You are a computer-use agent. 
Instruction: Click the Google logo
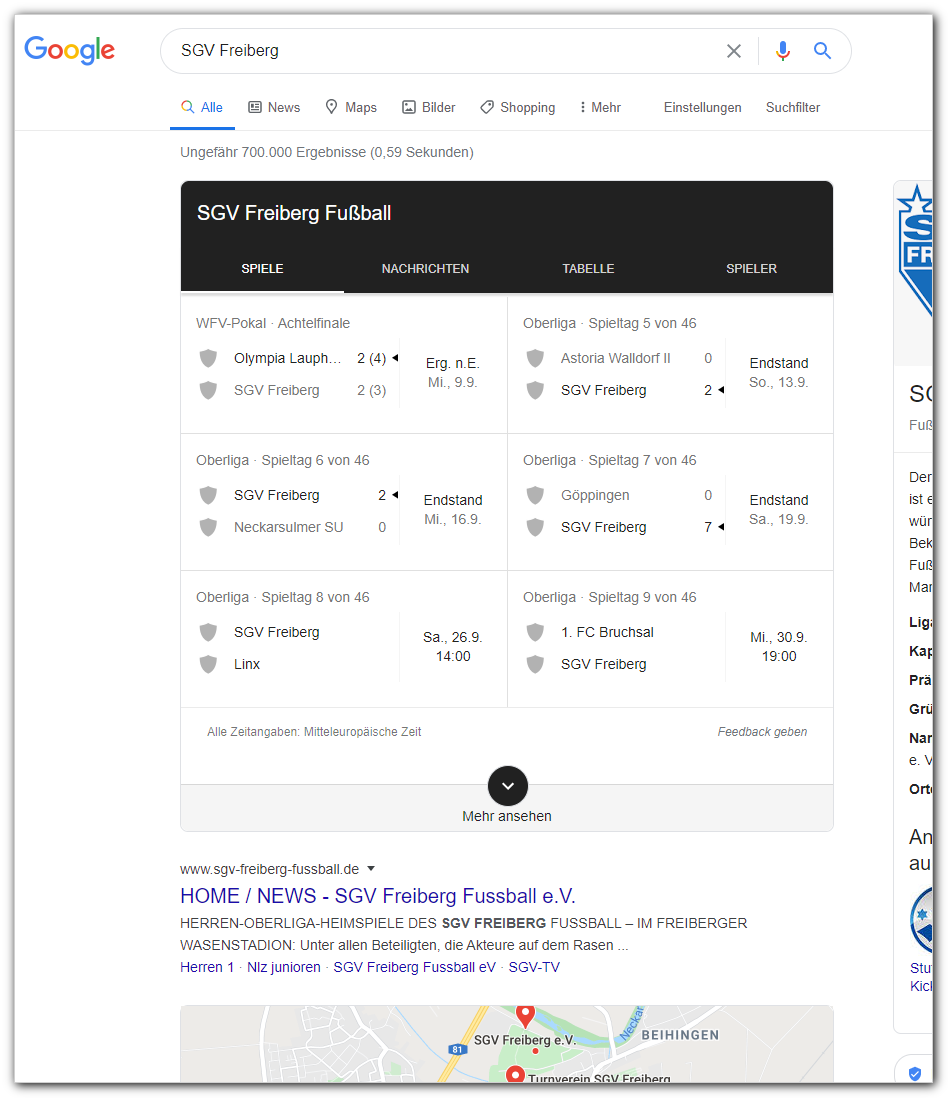69,50
